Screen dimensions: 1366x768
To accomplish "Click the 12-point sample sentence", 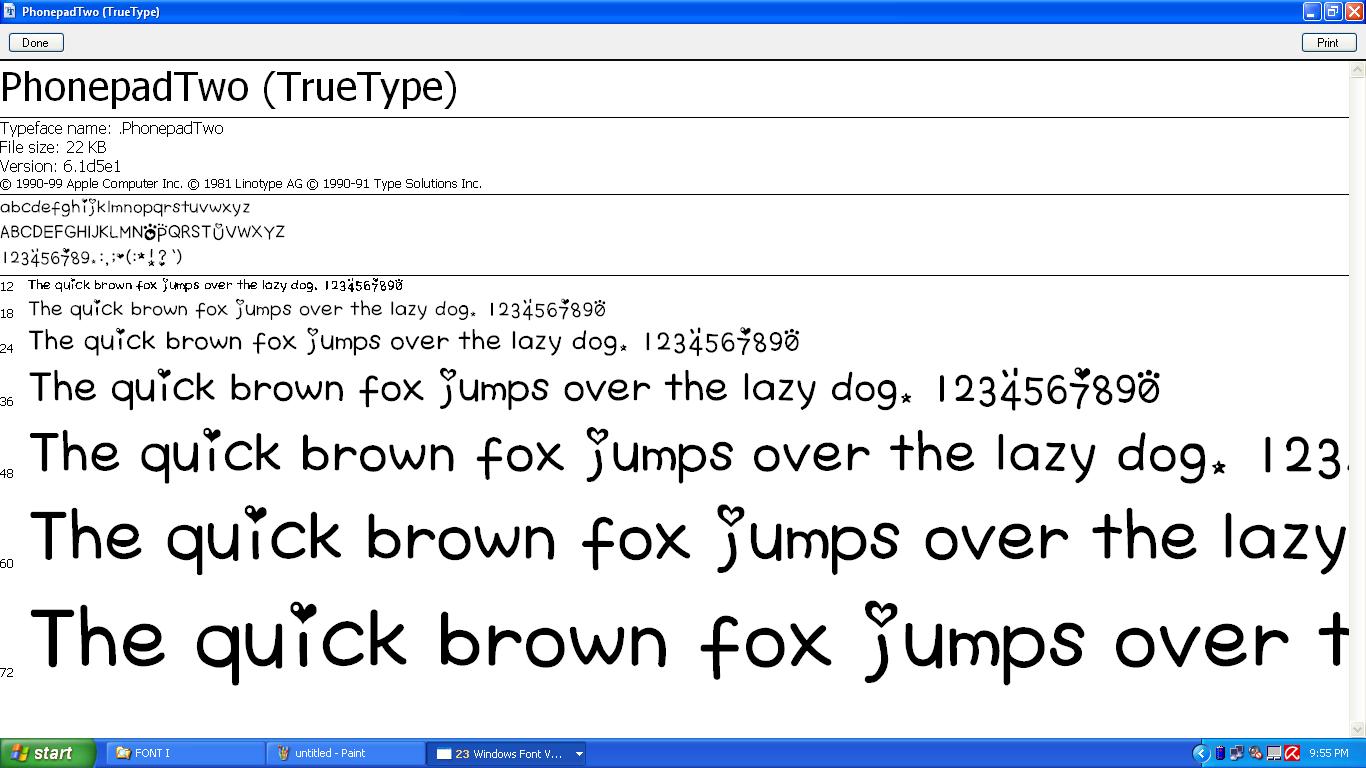I will pos(215,285).
